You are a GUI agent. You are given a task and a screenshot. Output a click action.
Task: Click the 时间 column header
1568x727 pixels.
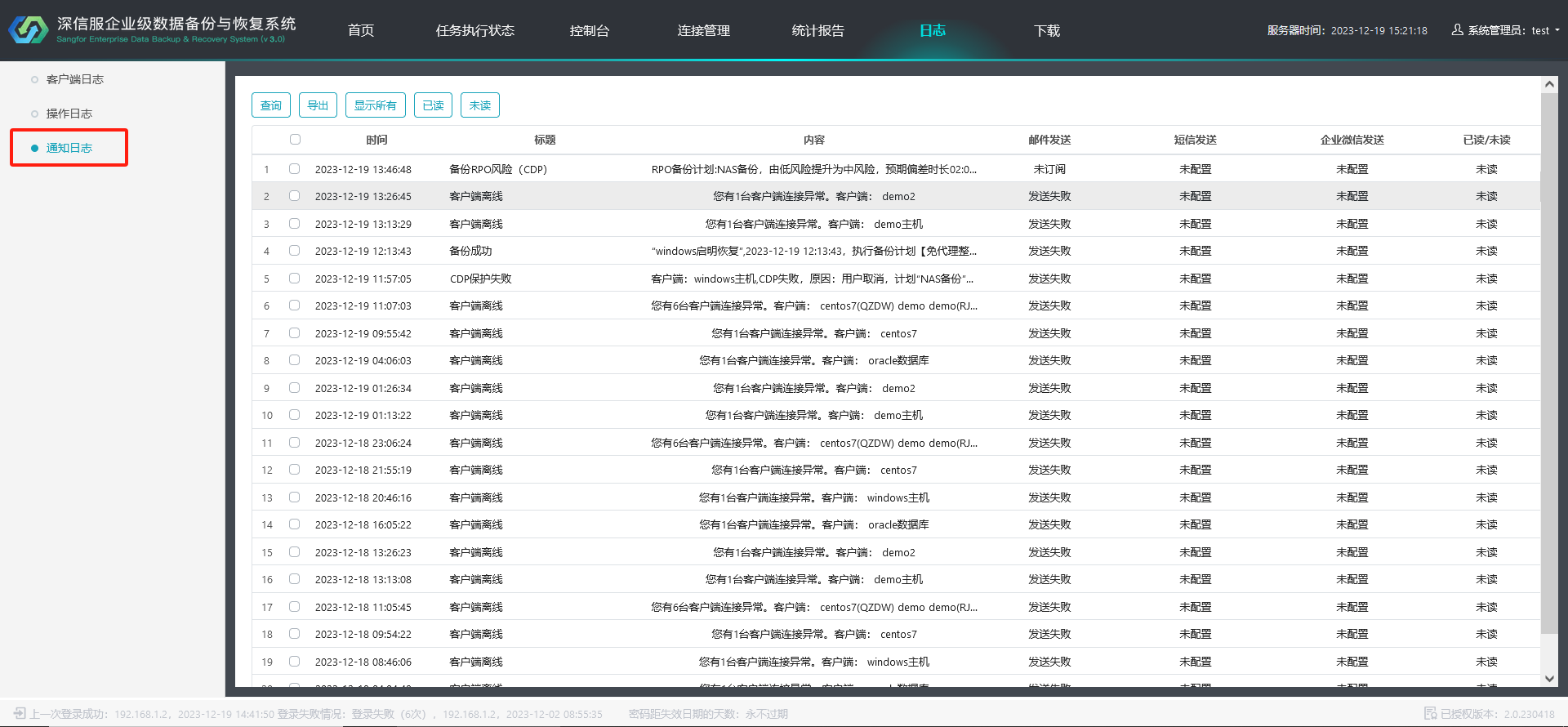click(x=377, y=140)
